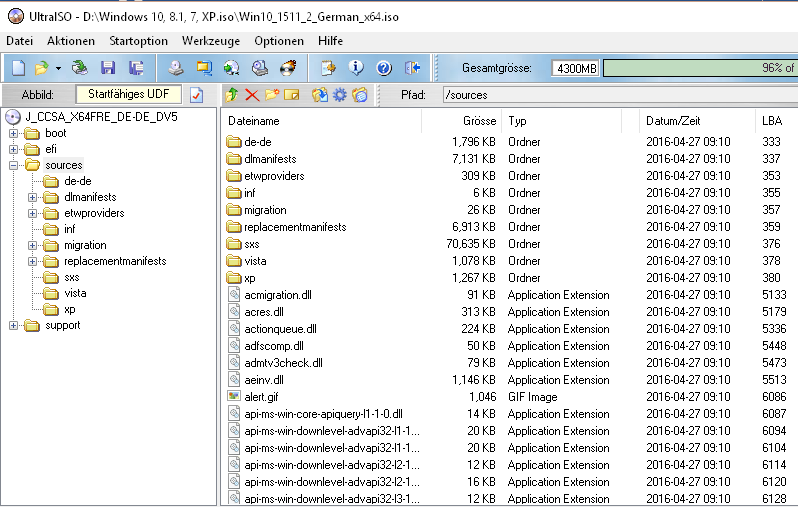
Task: Sort by the Dateiname column header
Action: tap(322, 121)
